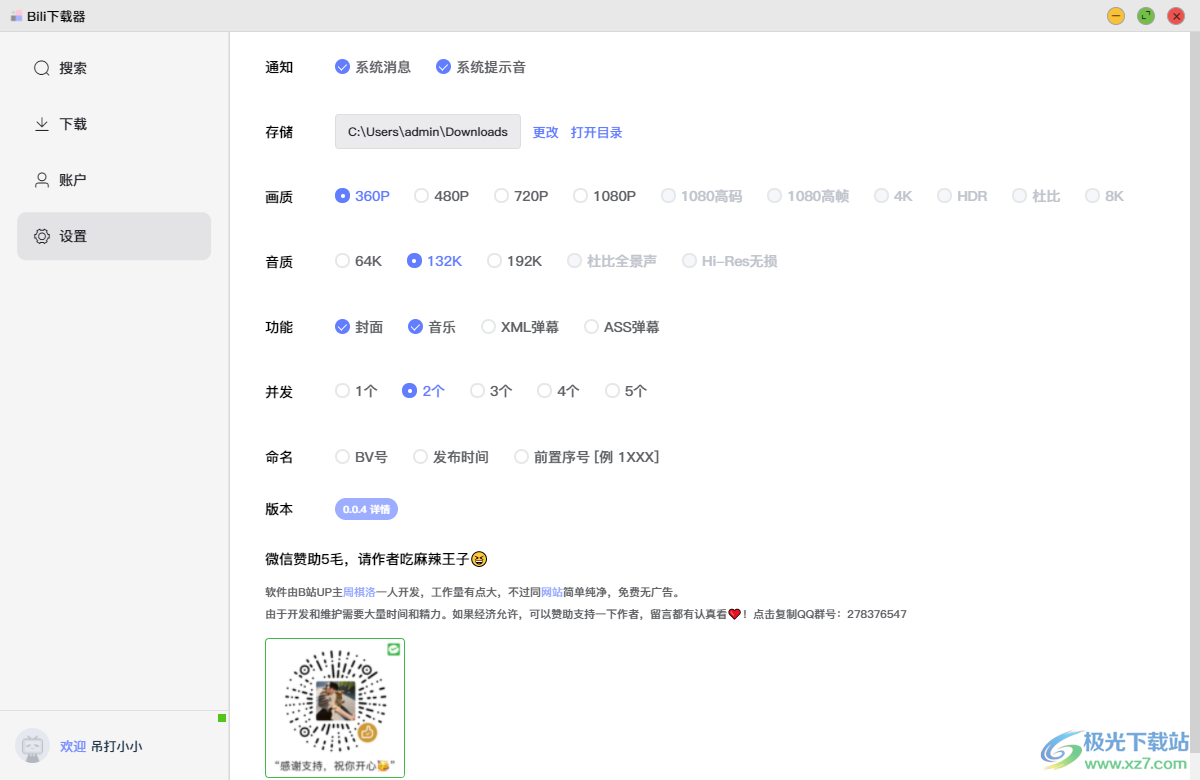Click the download arrow icon
The width and height of the screenshot is (1200, 780).
42,124
